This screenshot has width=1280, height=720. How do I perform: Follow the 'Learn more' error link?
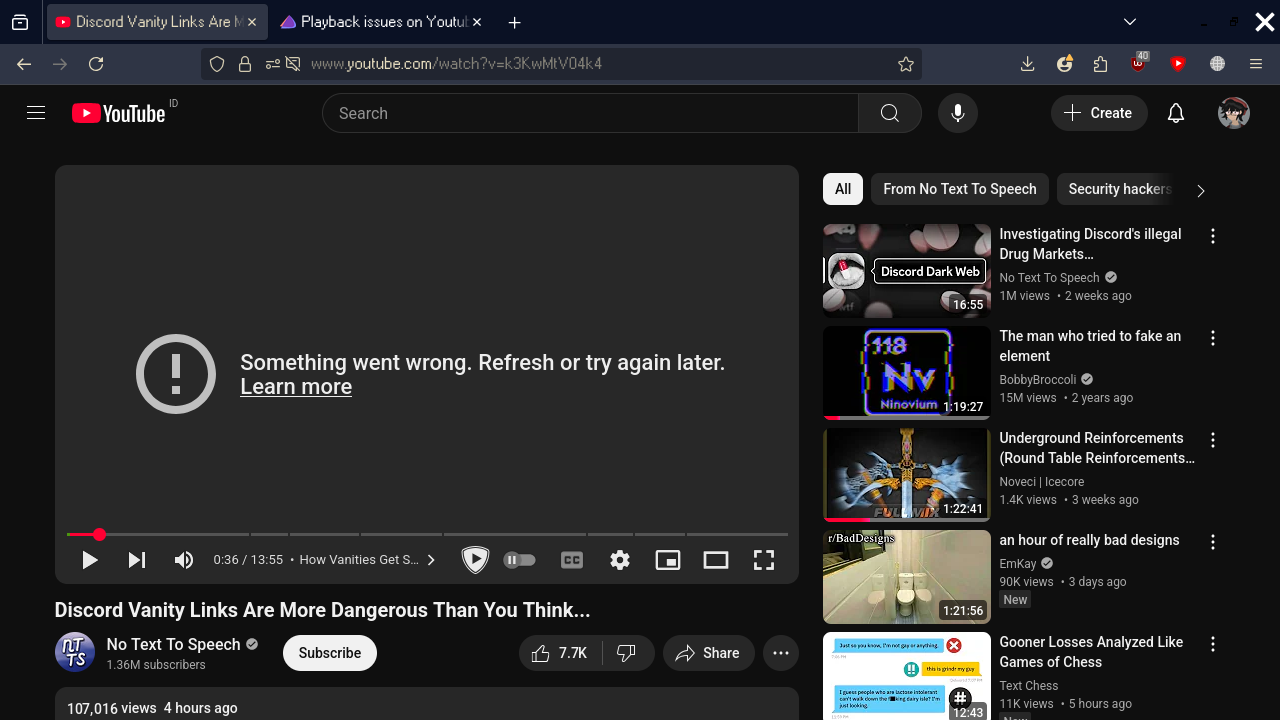296,387
